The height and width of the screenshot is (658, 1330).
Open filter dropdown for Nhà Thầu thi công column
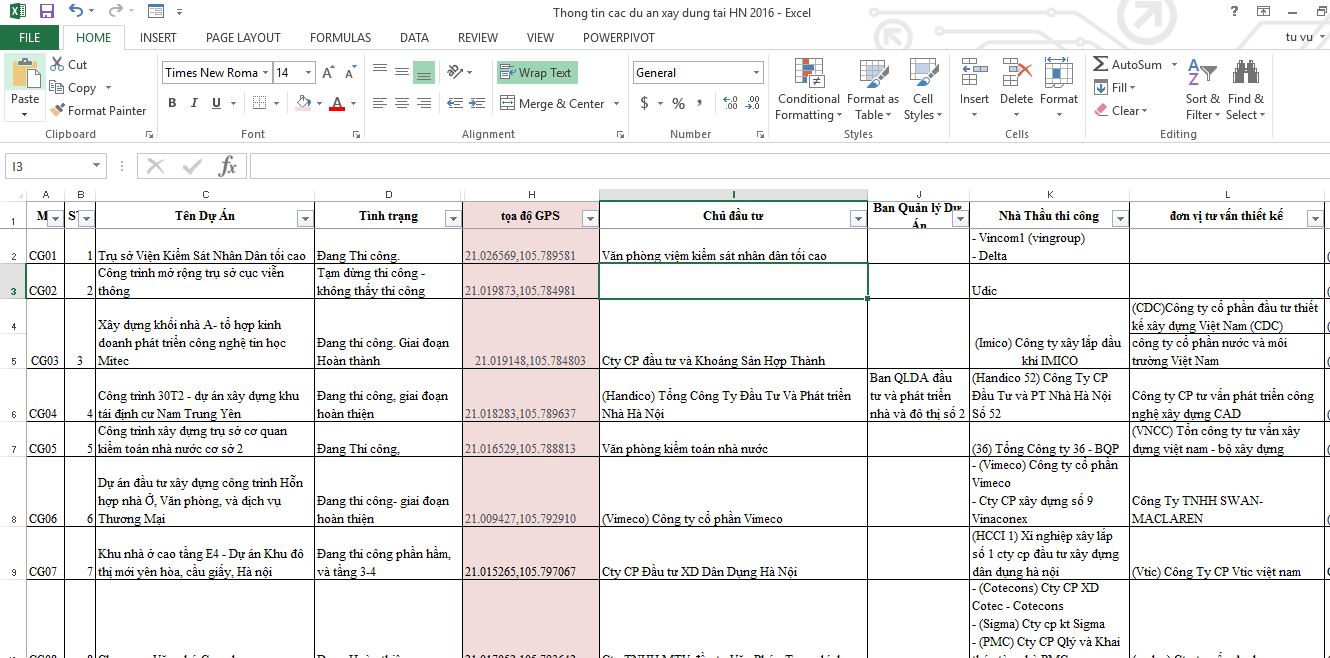1120,218
